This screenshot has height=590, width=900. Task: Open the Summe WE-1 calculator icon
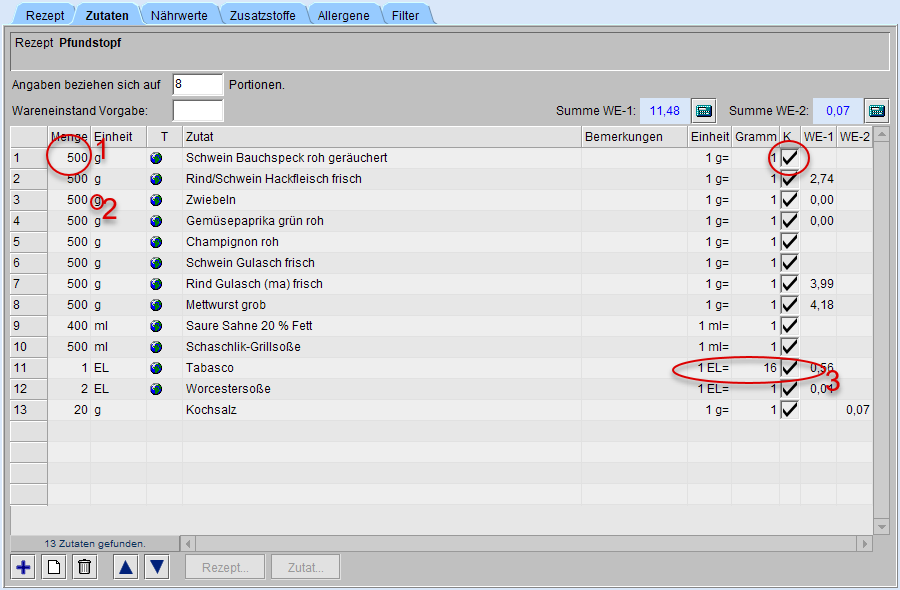tap(704, 111)
